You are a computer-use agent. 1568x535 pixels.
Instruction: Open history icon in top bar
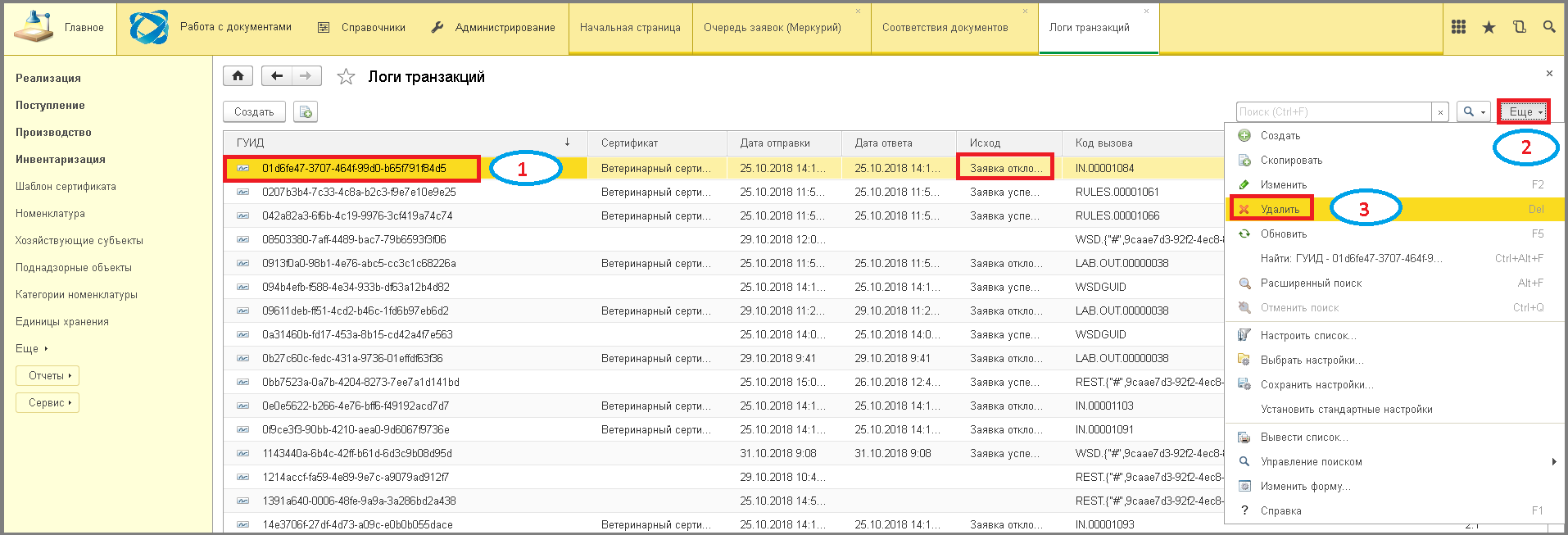(1519, 27)
